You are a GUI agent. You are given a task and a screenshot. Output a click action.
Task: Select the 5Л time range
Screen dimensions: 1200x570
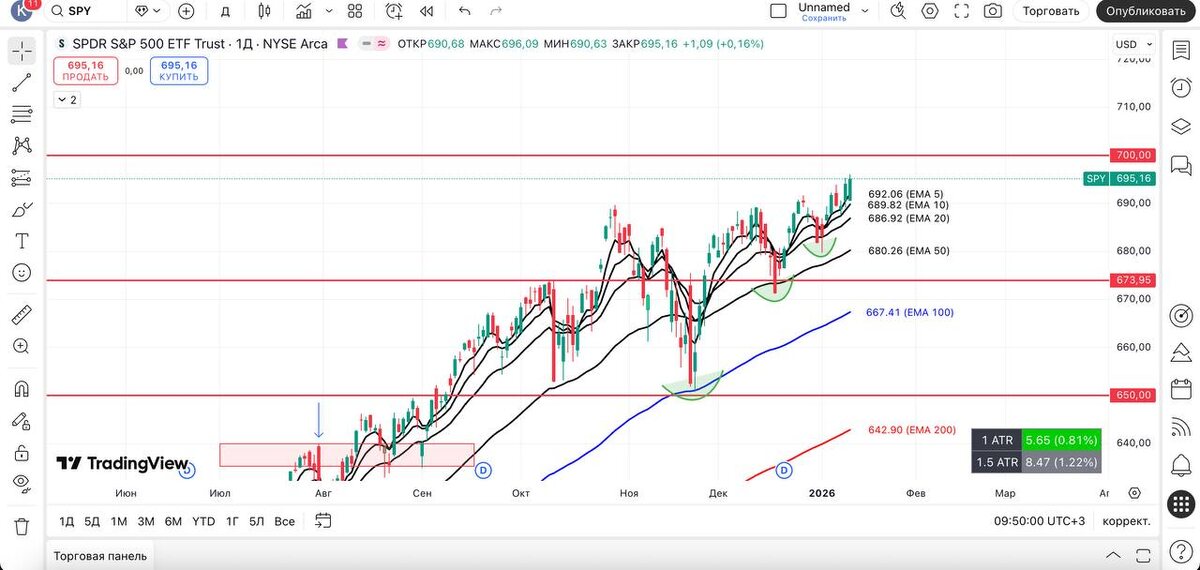(257, 521)
